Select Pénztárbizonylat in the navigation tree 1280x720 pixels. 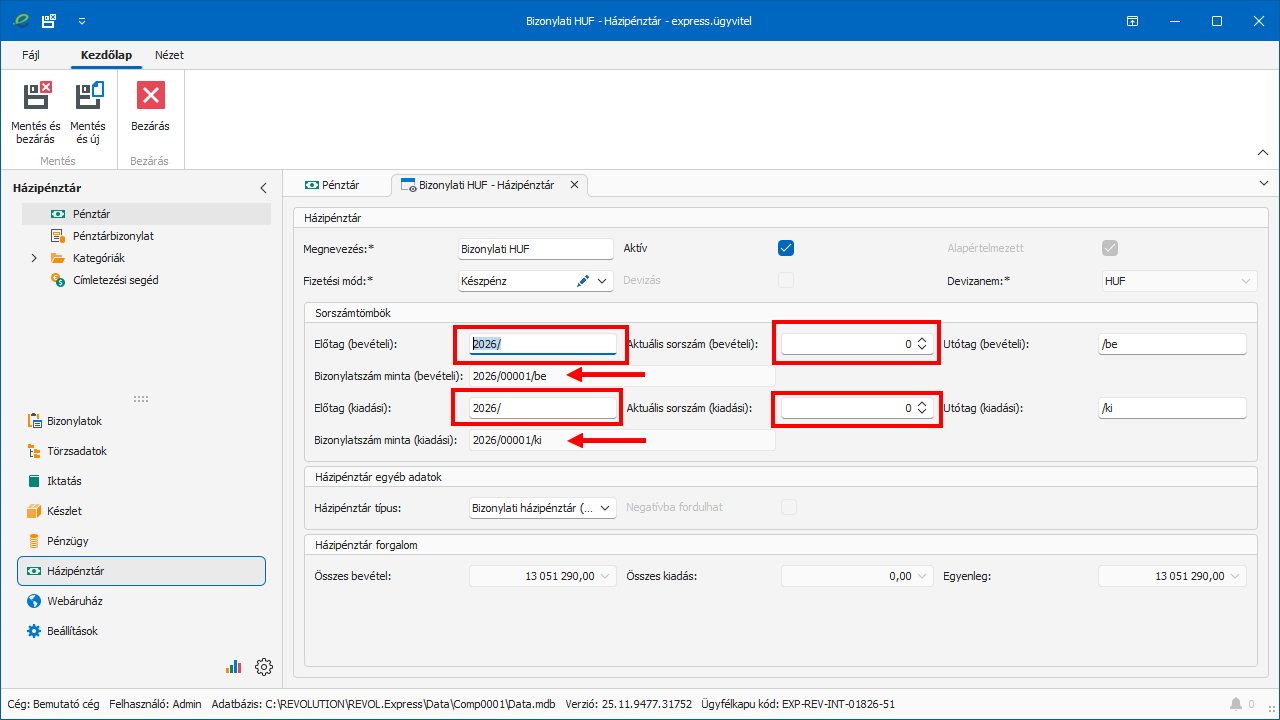(112, 236)
